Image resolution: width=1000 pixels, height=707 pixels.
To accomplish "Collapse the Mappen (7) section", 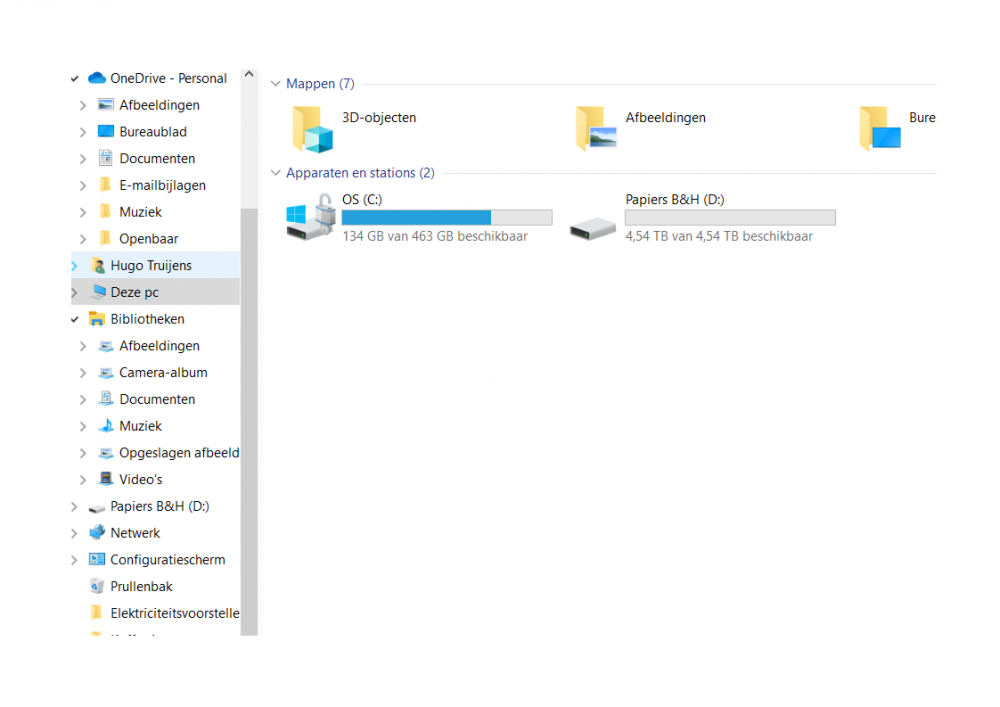I will 275,83.
